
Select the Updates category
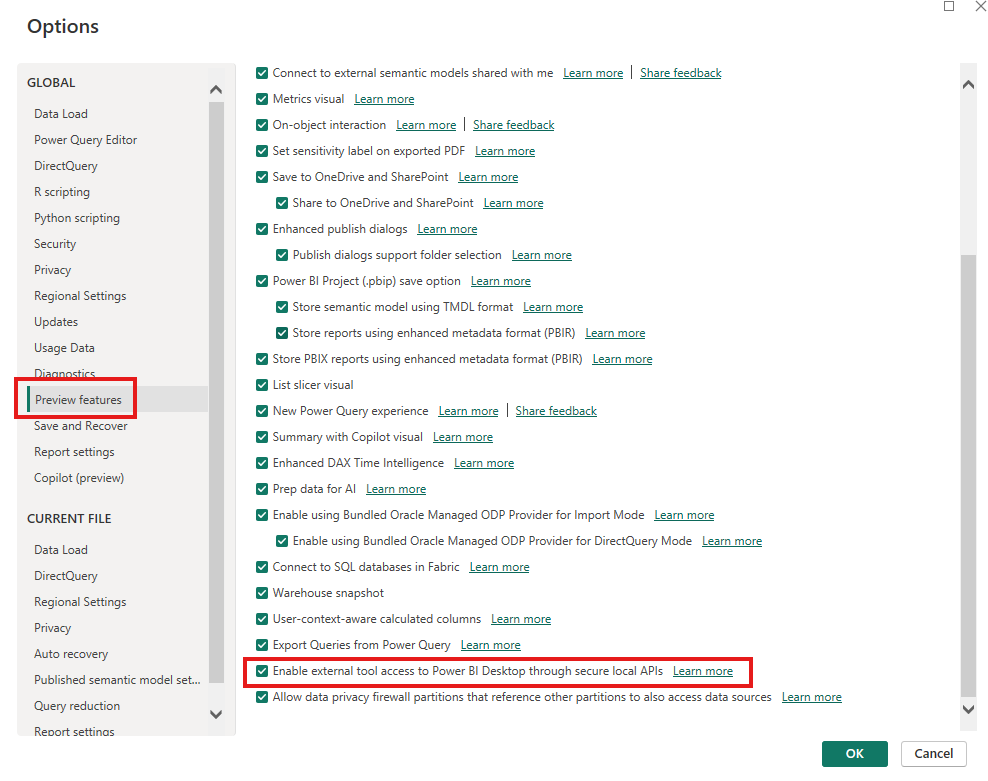point(56,321)
